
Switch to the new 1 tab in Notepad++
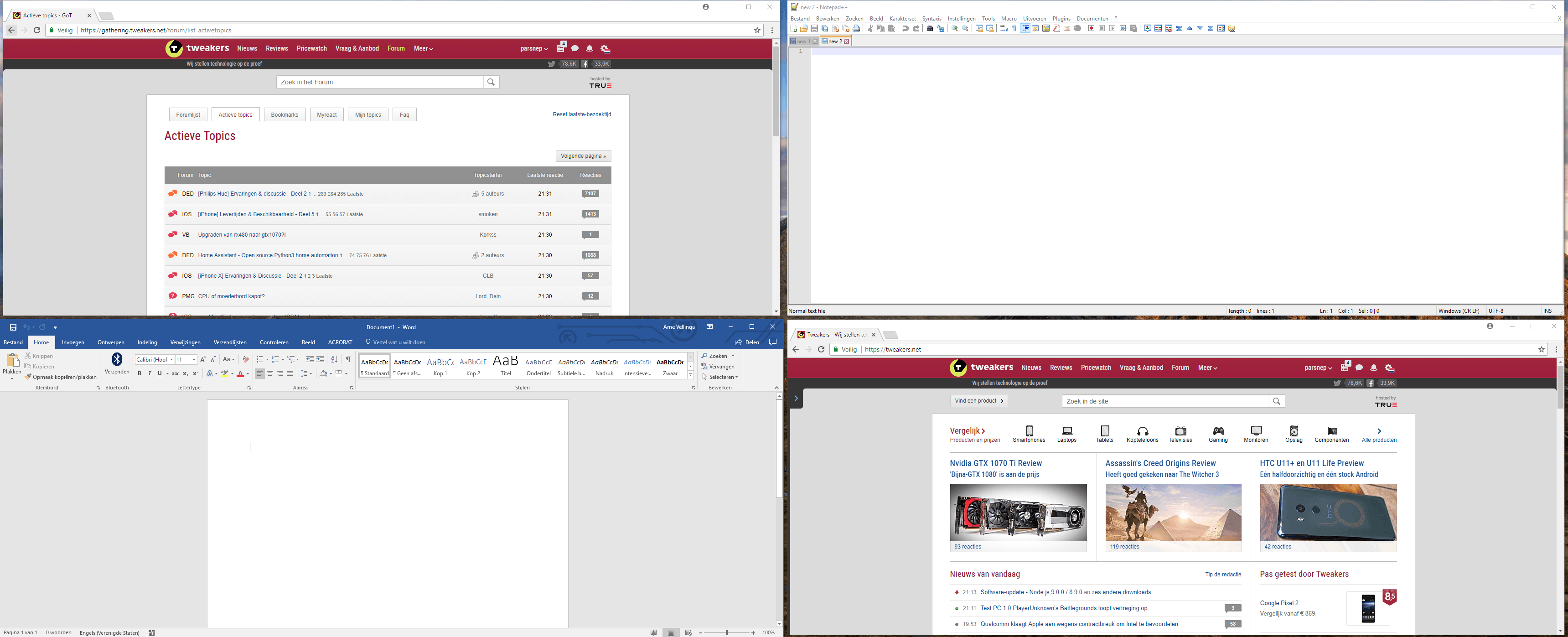point(803,41)
